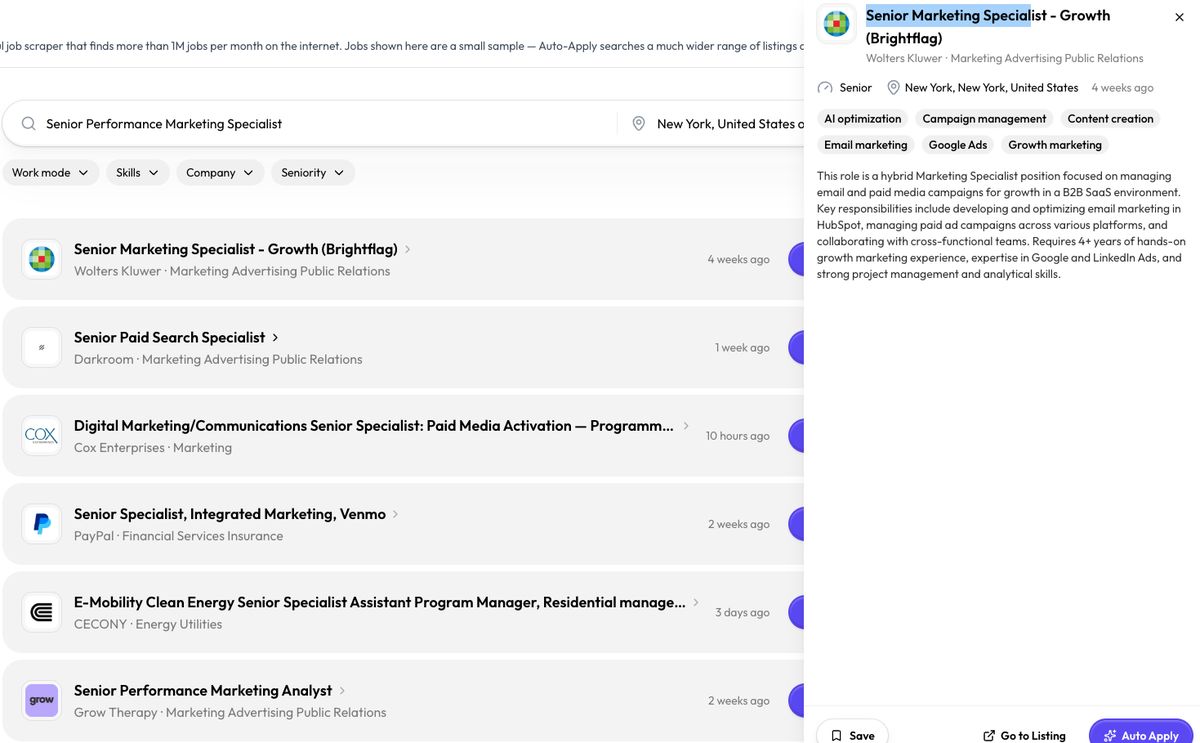Expand chevron of E-Mobility Clean Energy job
Image resolution: width=1200 pixels, height=743 pixels.
696,602
